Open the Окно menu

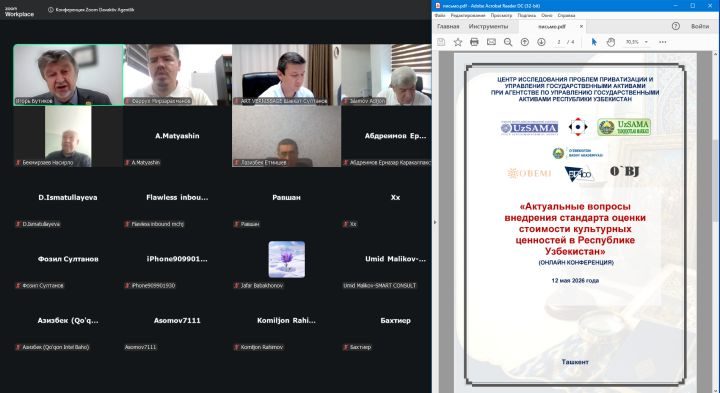pos(546,16)
